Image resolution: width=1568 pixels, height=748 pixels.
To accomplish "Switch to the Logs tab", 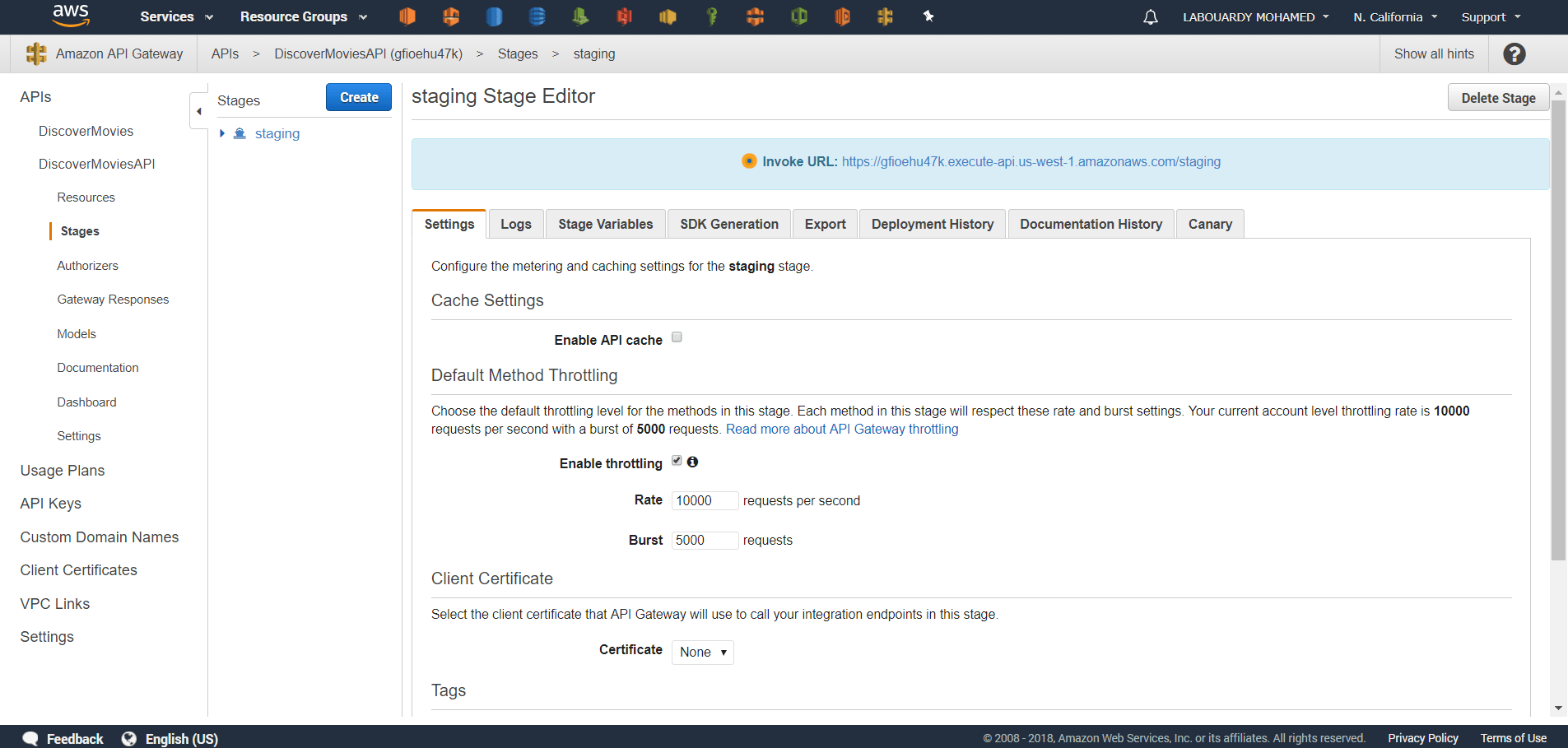I will 516,224.
